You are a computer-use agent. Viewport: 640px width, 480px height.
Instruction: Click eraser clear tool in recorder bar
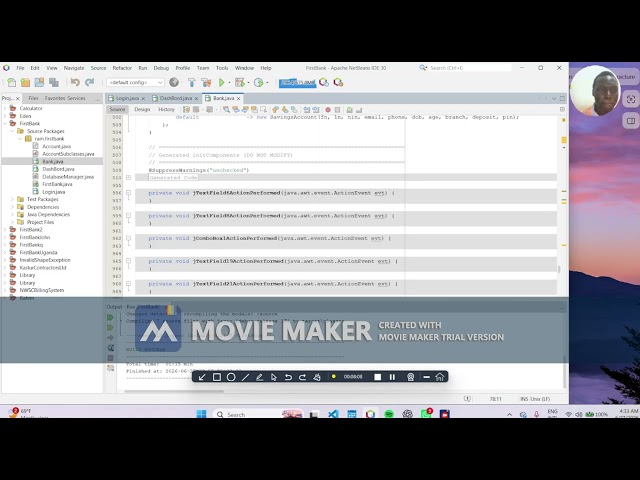point(317,377)
